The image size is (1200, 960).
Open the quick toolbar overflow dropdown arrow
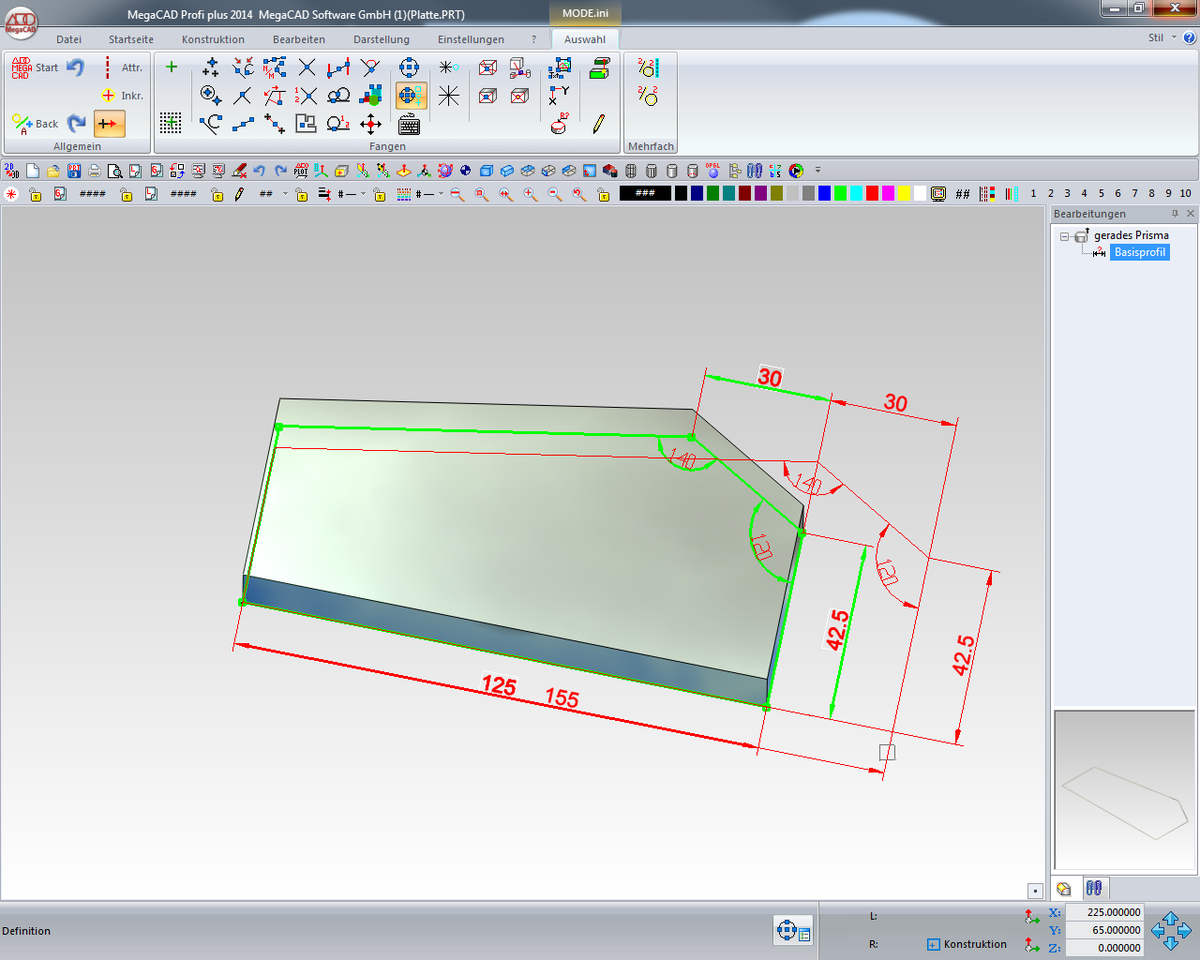(x=818, y=170)
